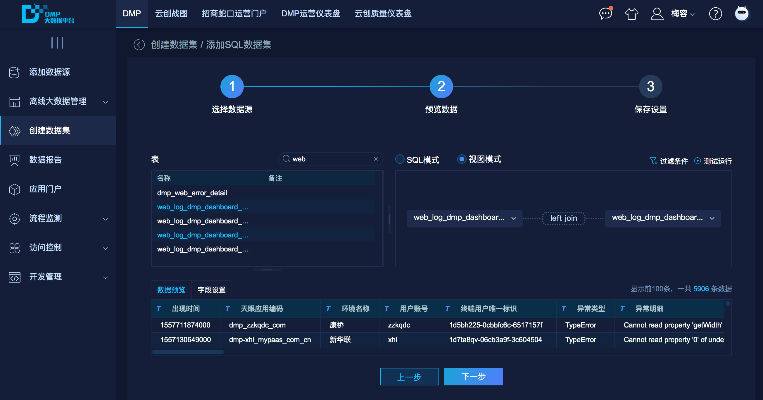Click the robot assistant avatar icon

pyautogui.click(x=742, y=14)
